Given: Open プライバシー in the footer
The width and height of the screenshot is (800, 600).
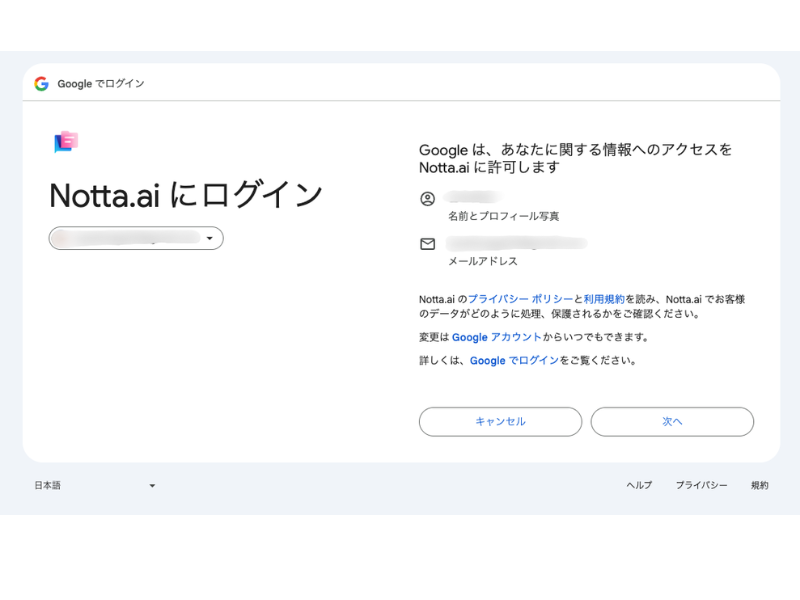Looking at the screenshot, I should pos(701,485).
